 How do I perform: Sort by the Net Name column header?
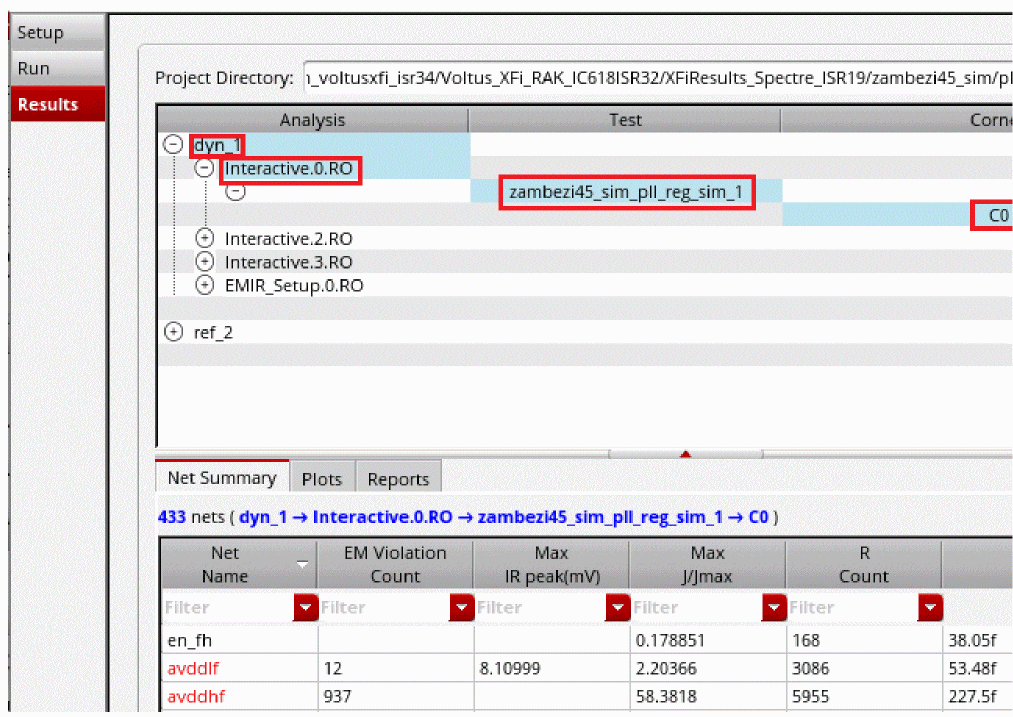click(x=225, y=564)
